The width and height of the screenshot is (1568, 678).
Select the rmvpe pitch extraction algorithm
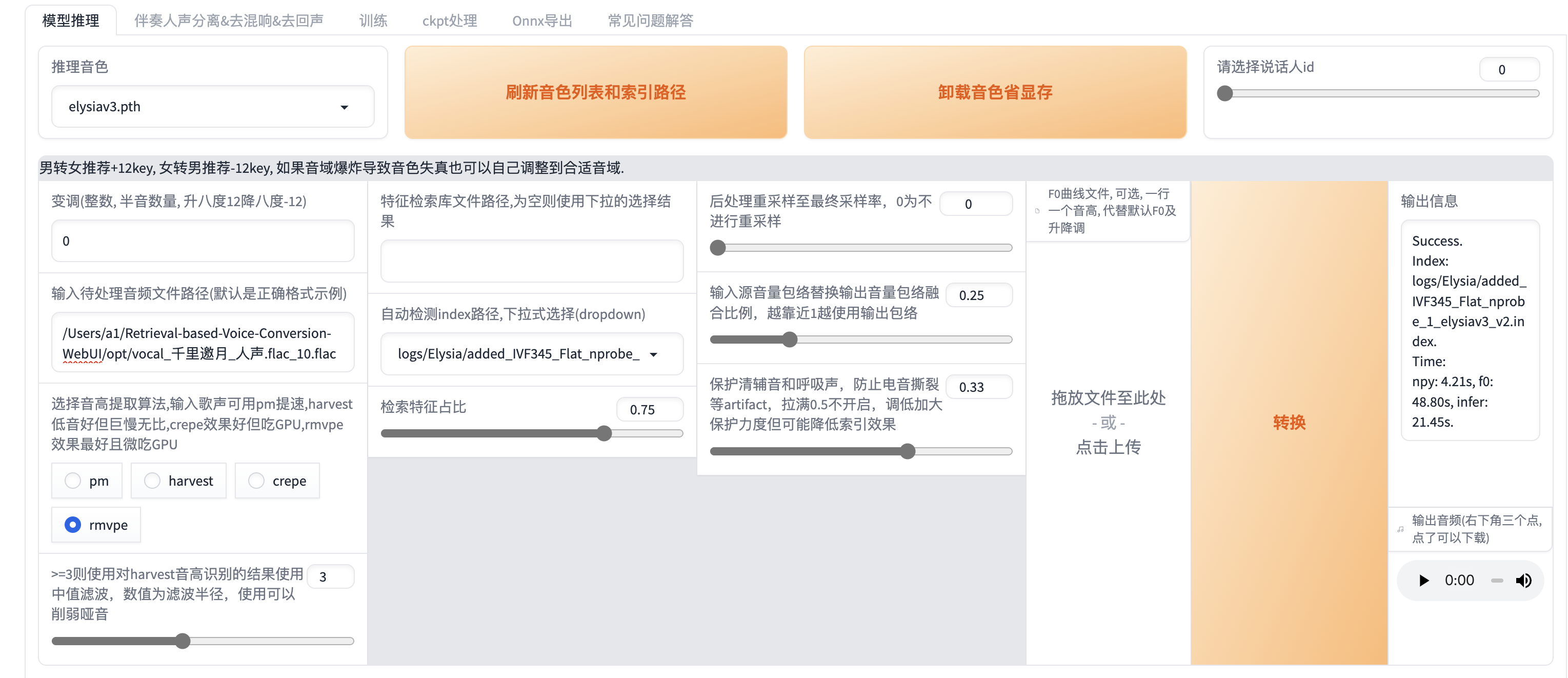point(72,524)
